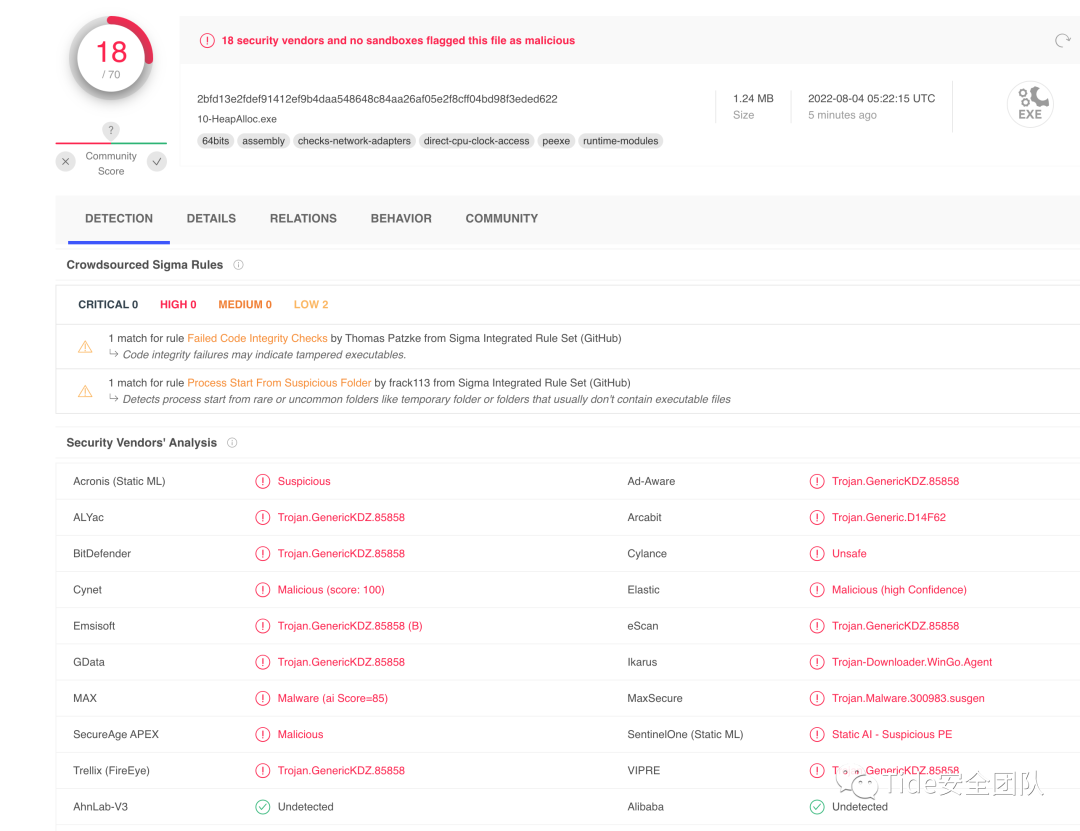Click the 1.24 MB size value
This screenshot has height=831, width=1080.
pyautogui.click(x=753, y=99)
